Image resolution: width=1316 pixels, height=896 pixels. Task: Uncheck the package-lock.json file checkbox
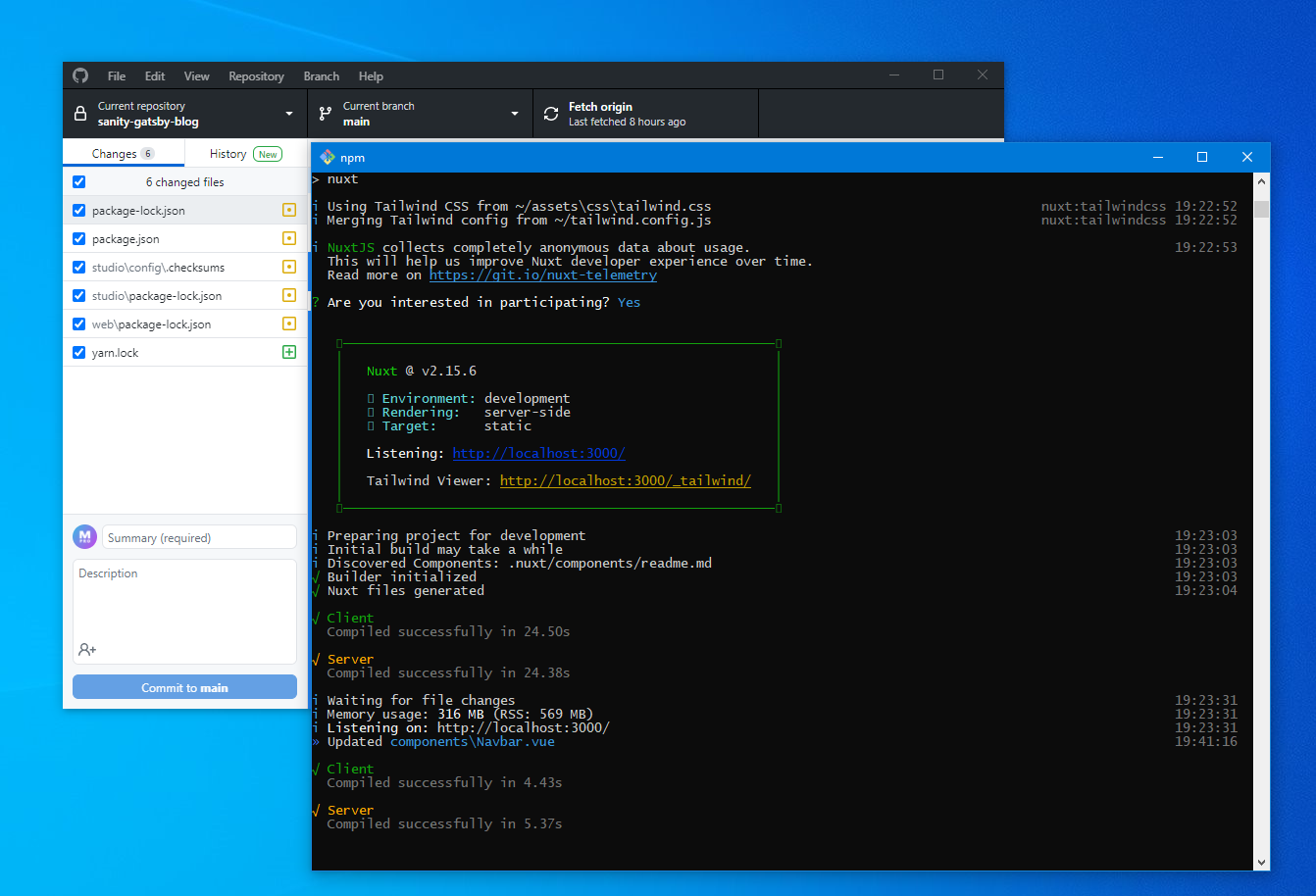pyautogui.click(x=79, y=210)
